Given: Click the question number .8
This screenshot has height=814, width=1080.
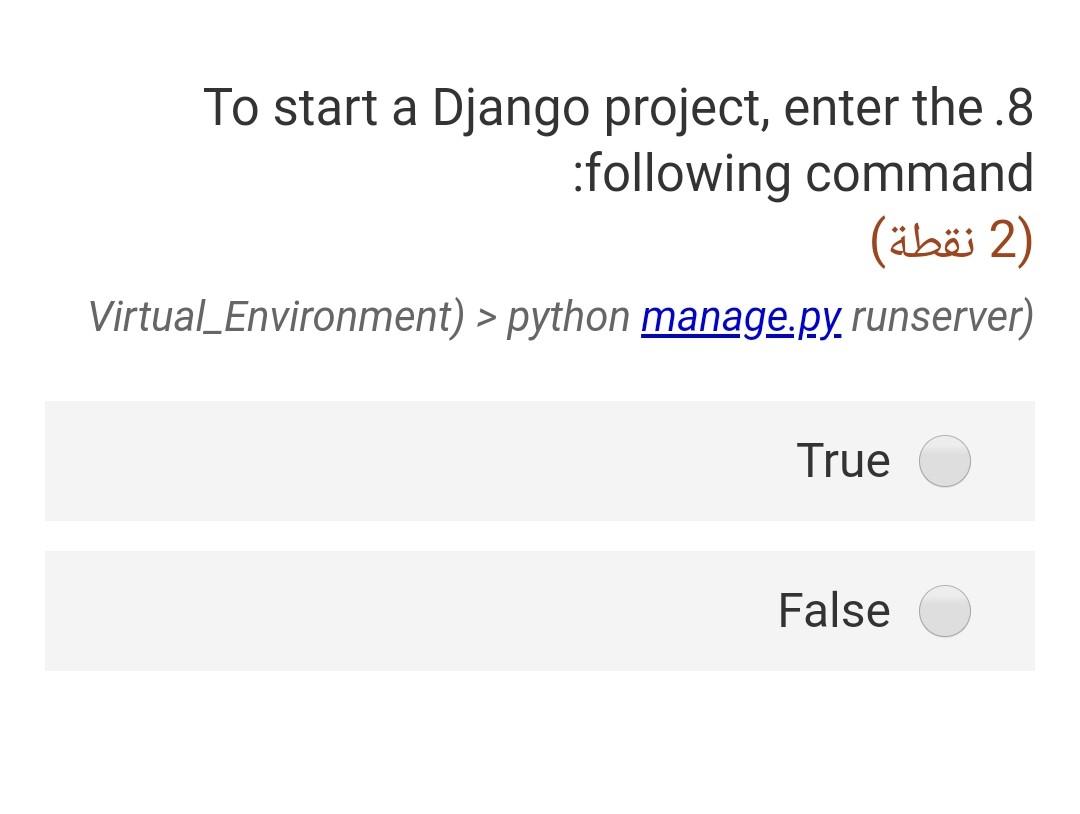Looking at the screenshot, I should (1014, 108).
